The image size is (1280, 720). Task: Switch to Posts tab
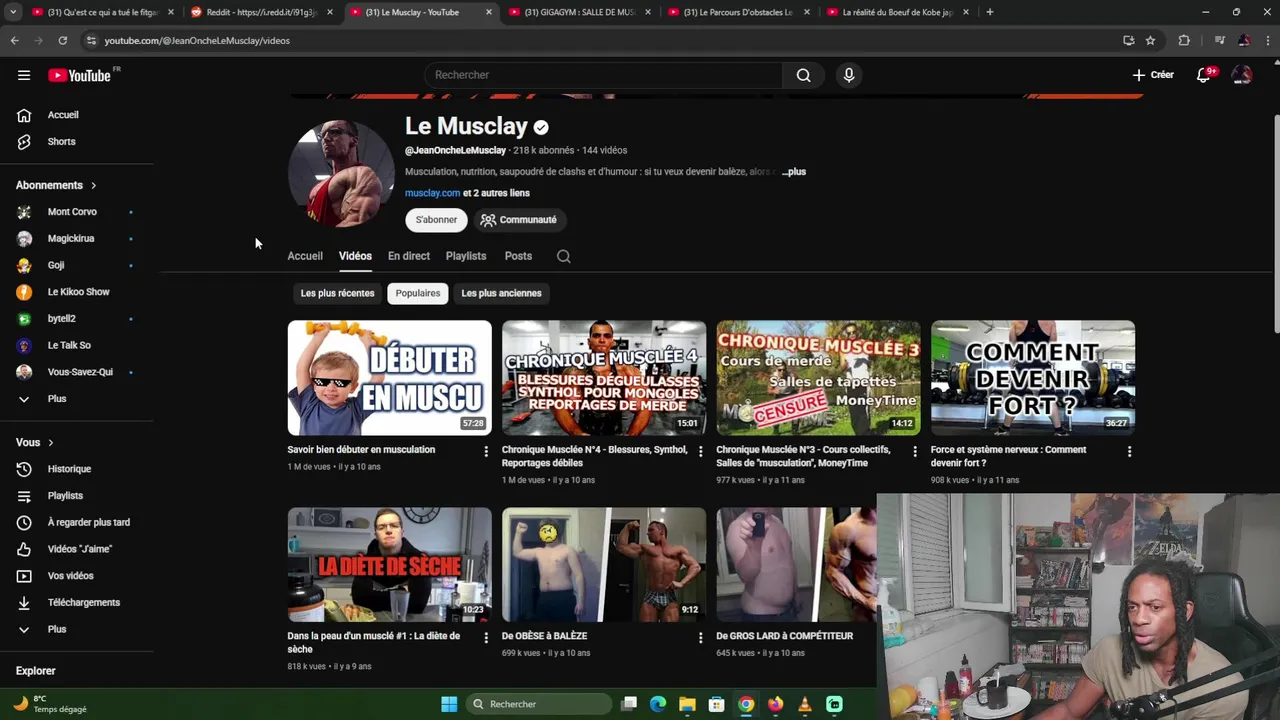(518, 256)
